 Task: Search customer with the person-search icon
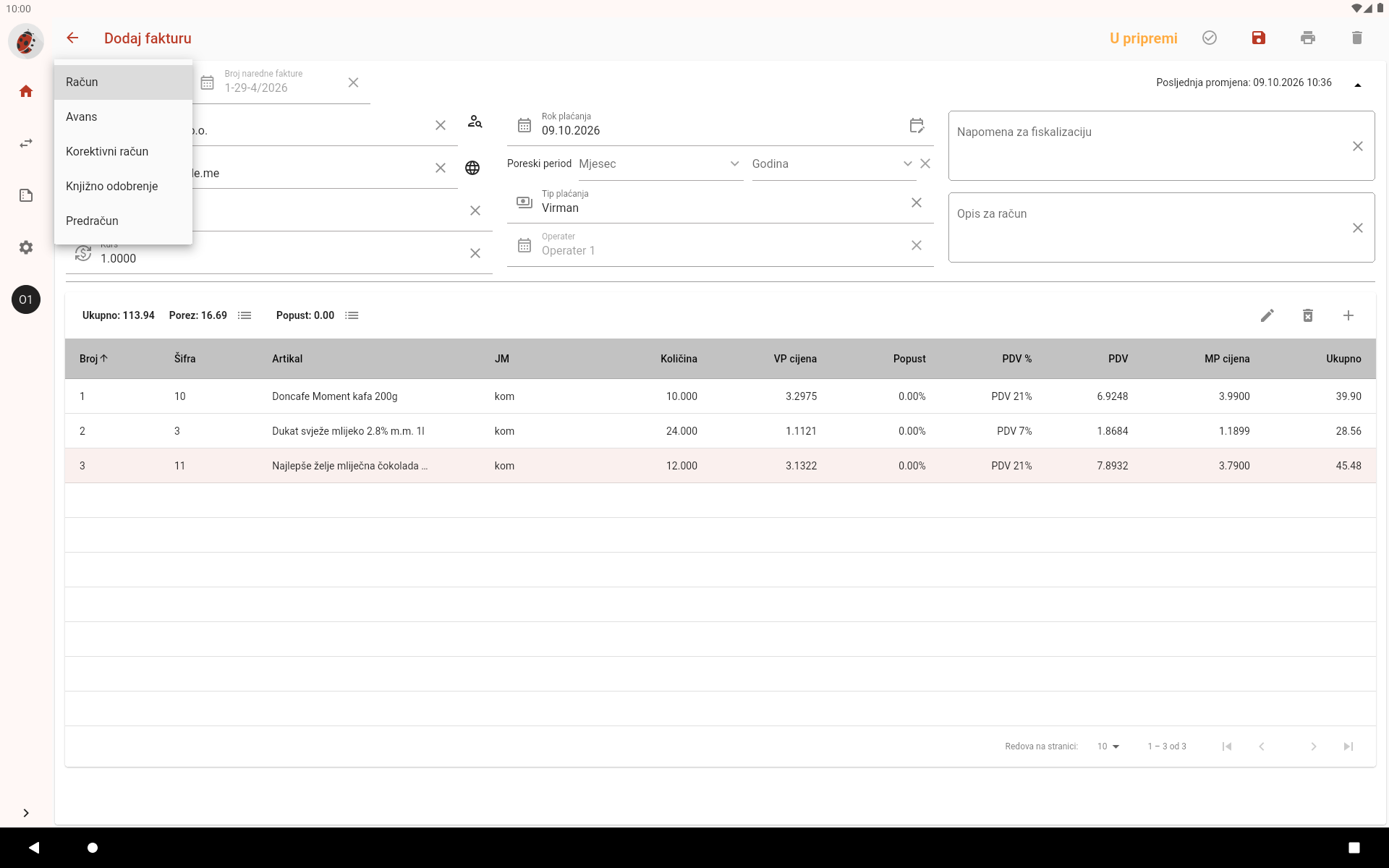(475, 122)
